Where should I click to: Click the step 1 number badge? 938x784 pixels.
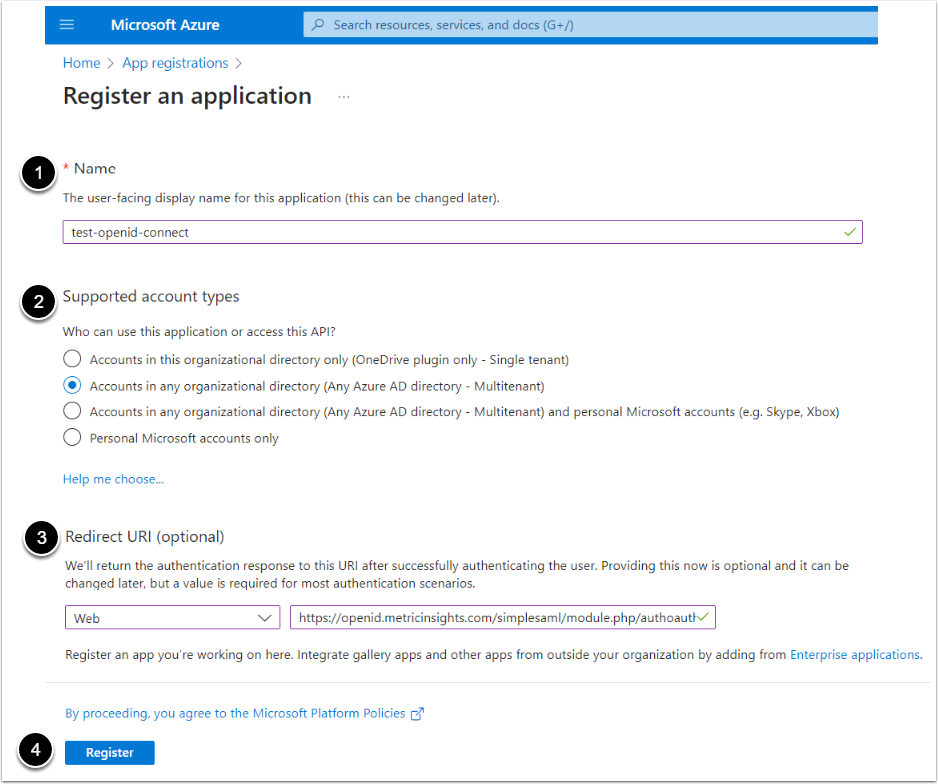tap(39, 174)
